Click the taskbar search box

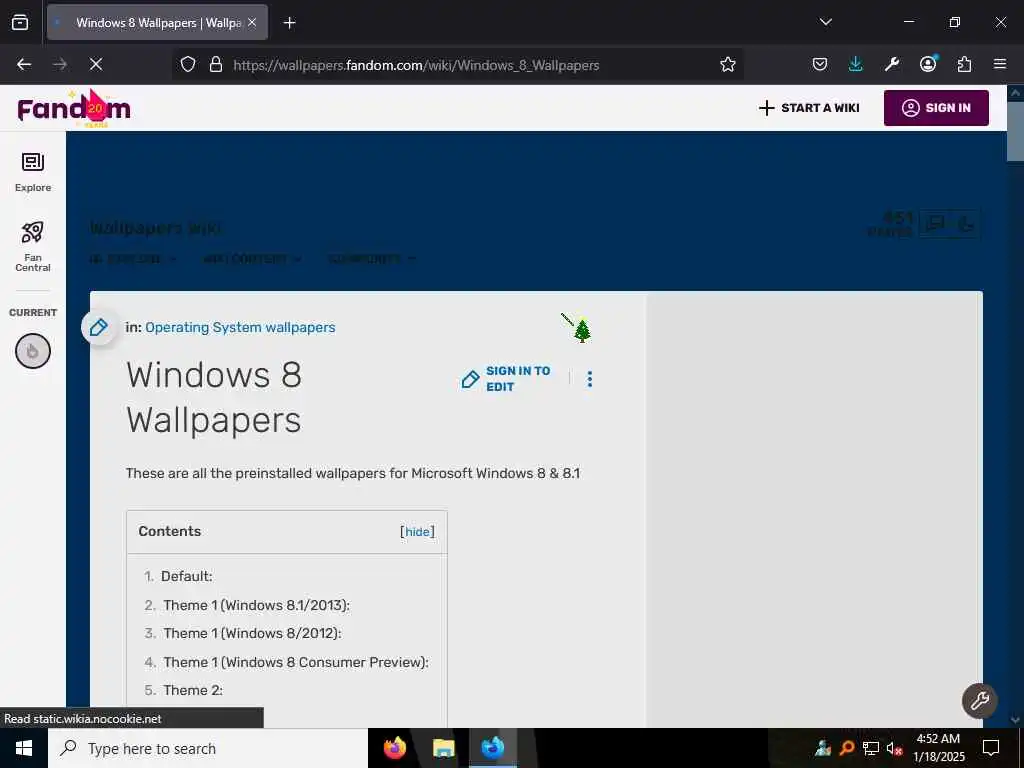(208, 748)
